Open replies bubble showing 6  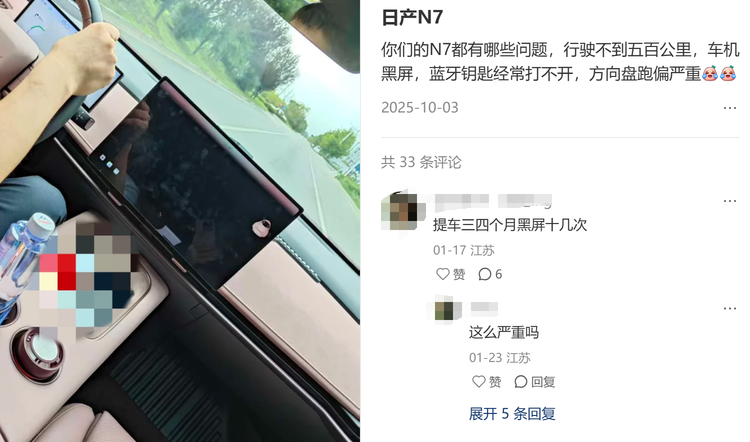click(x=490, y=274)
